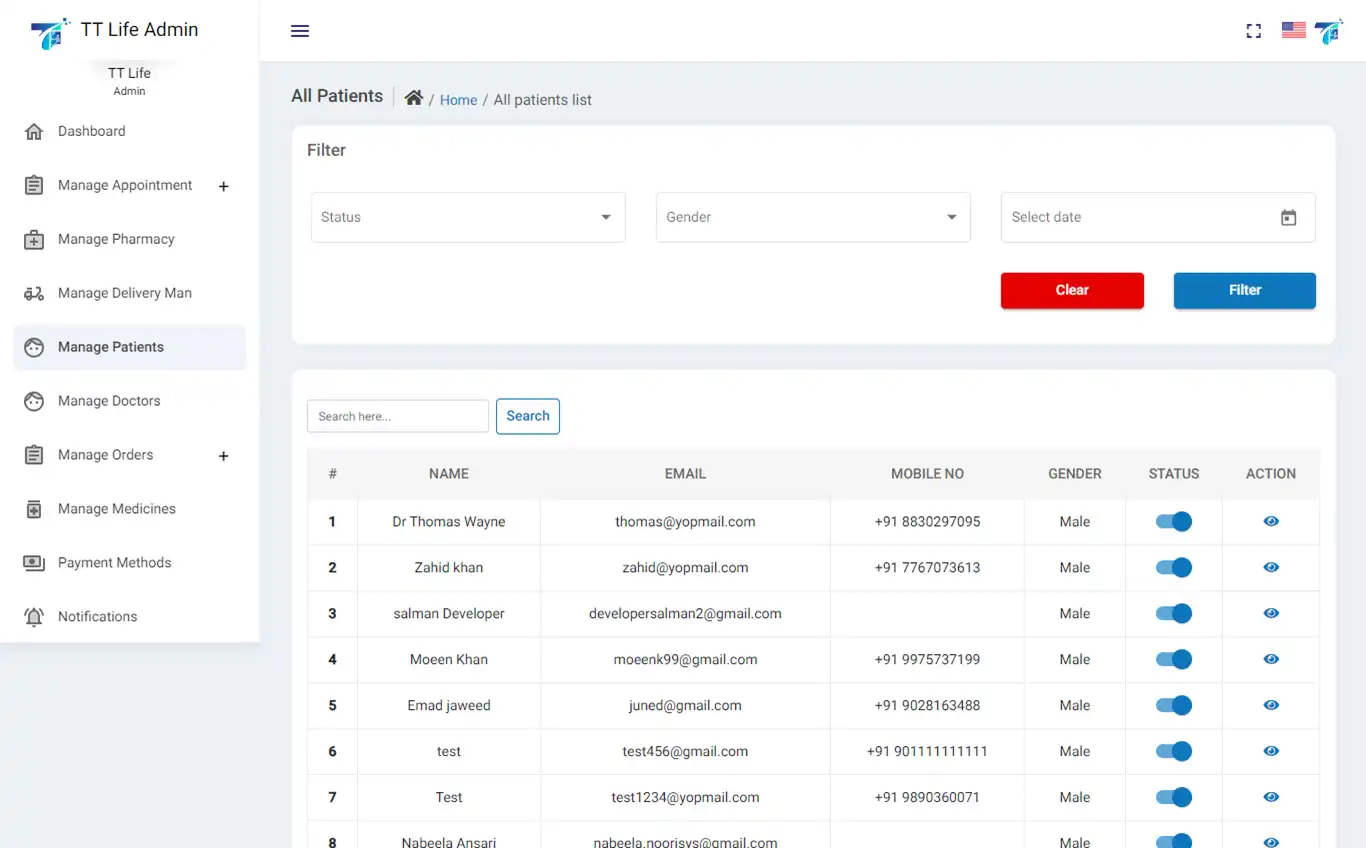Viewport: 1366px width, 848px height.
Task: View details for Dr Thomas Wayne
Action: pos(1270,522)
